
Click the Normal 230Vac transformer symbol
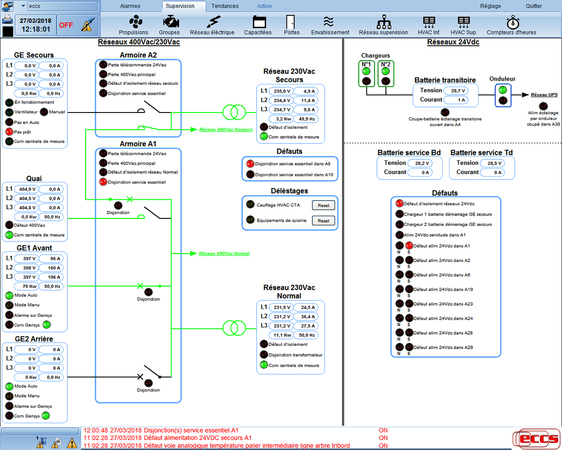tap(234, 328)
